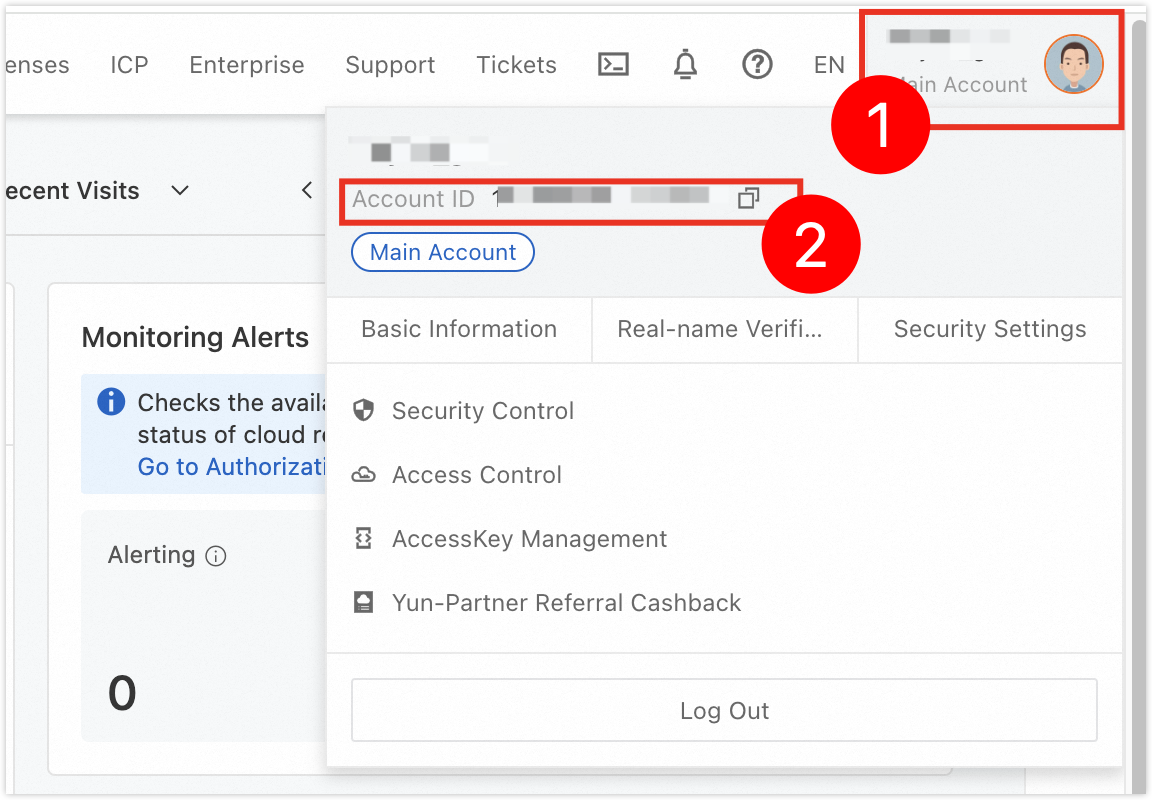Expand the Recent Visits dropdown
The height and width of the screenshot is (800, 1152).
(x=180, y=191)
